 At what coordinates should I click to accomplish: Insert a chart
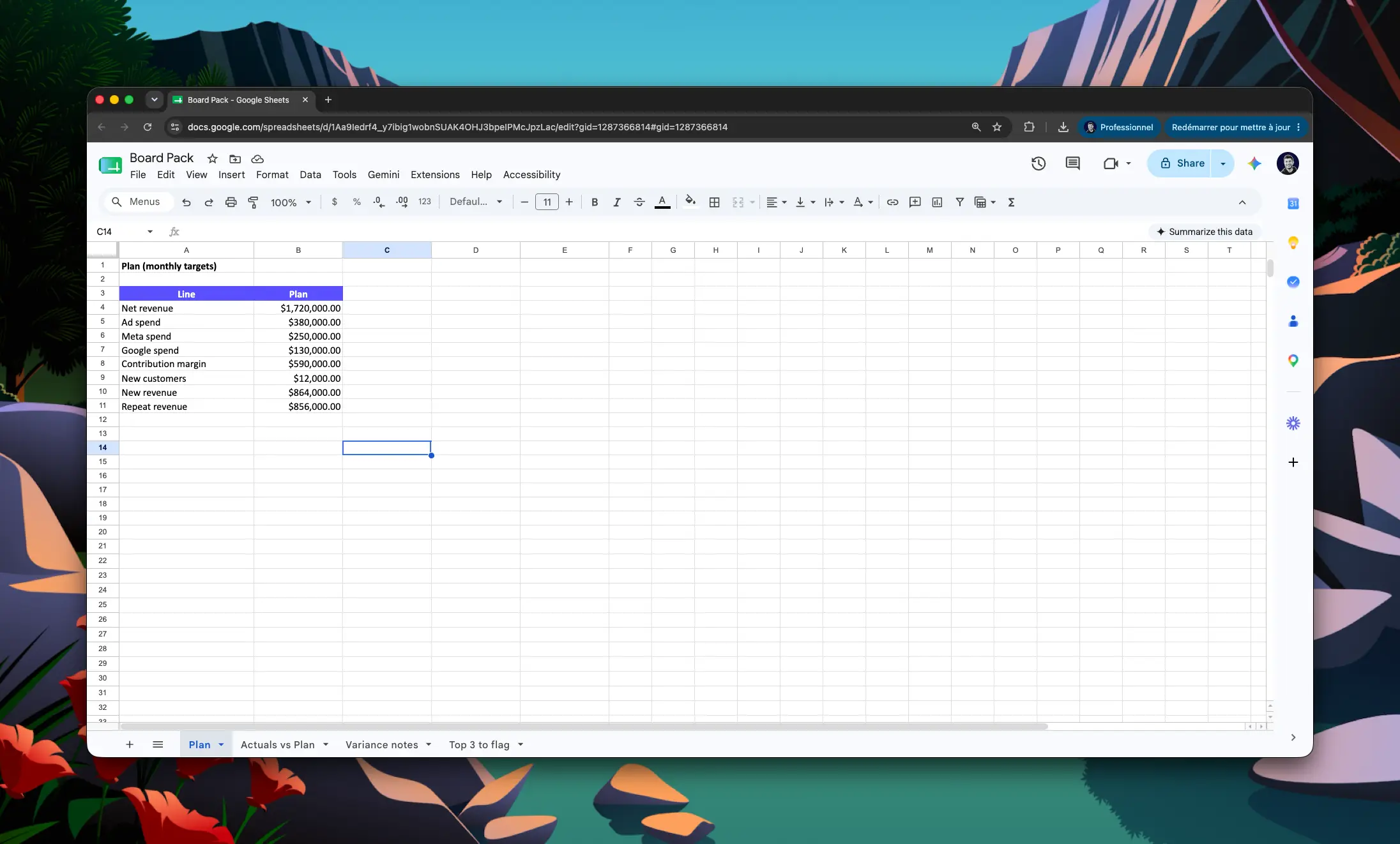(937, 202)
